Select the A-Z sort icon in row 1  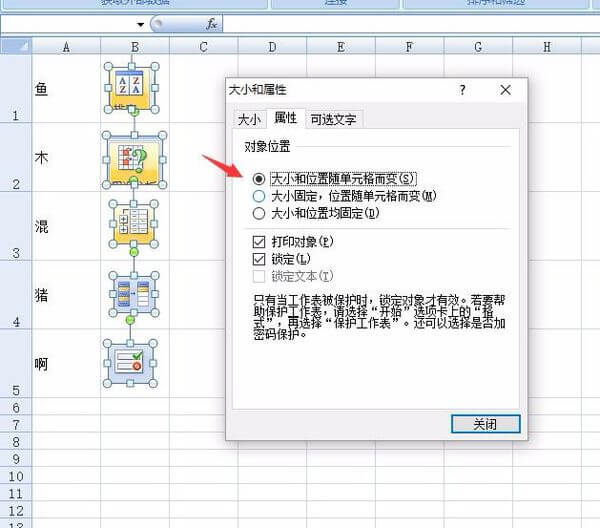pos(133,89)
